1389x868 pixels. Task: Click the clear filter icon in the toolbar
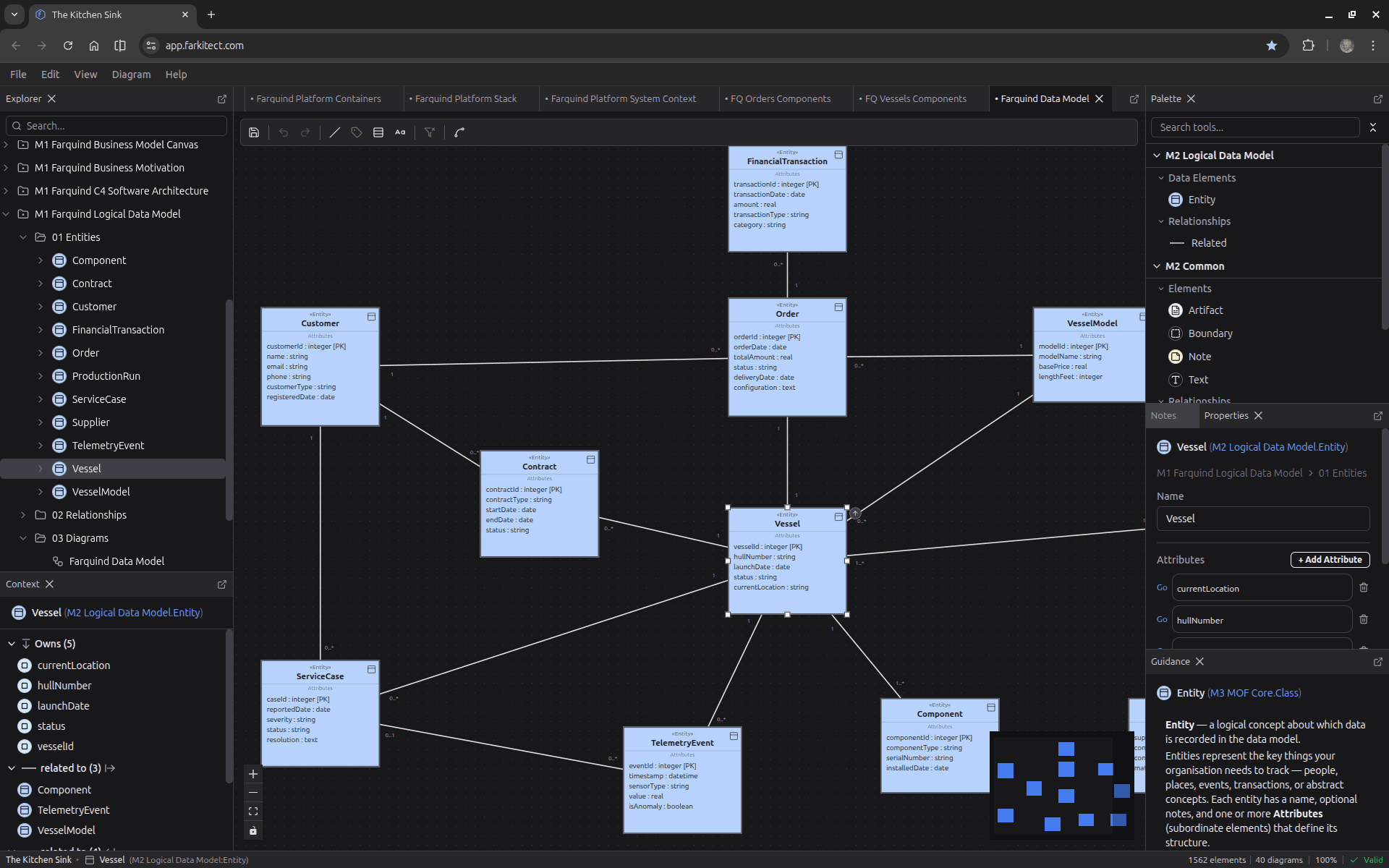[430, 132]
